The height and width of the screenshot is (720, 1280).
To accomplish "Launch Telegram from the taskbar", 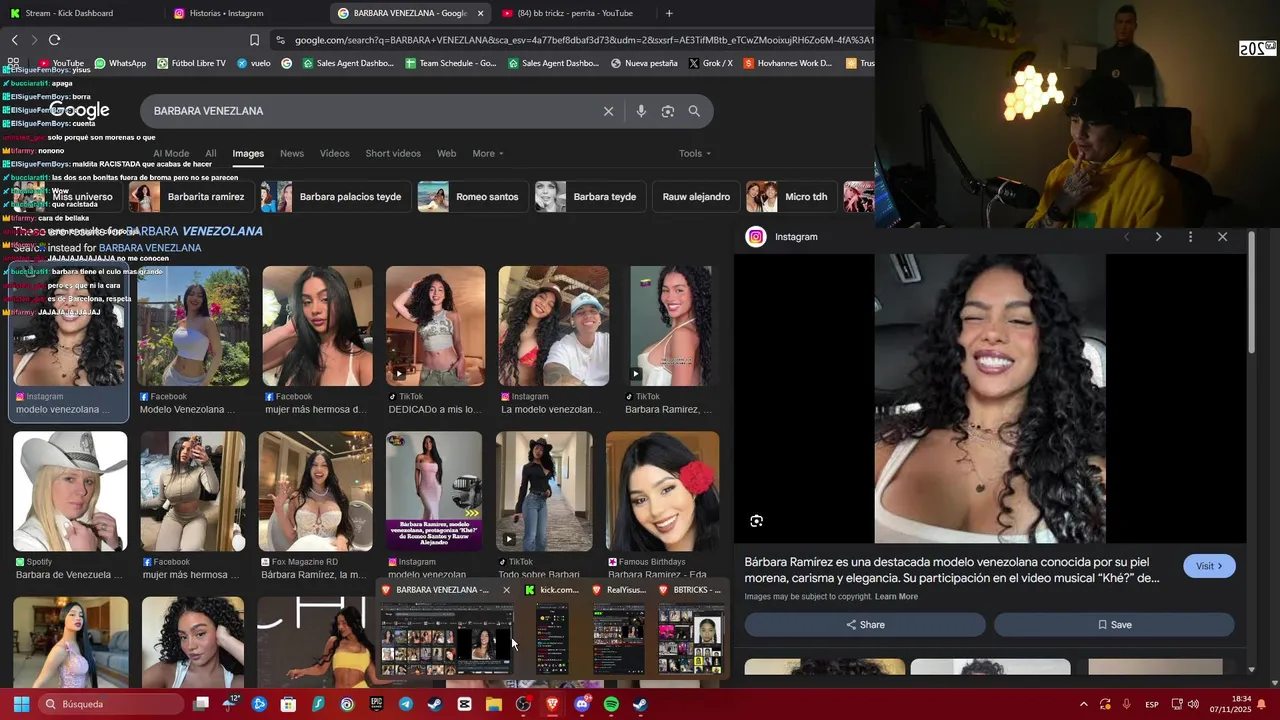I will (406, 704).
